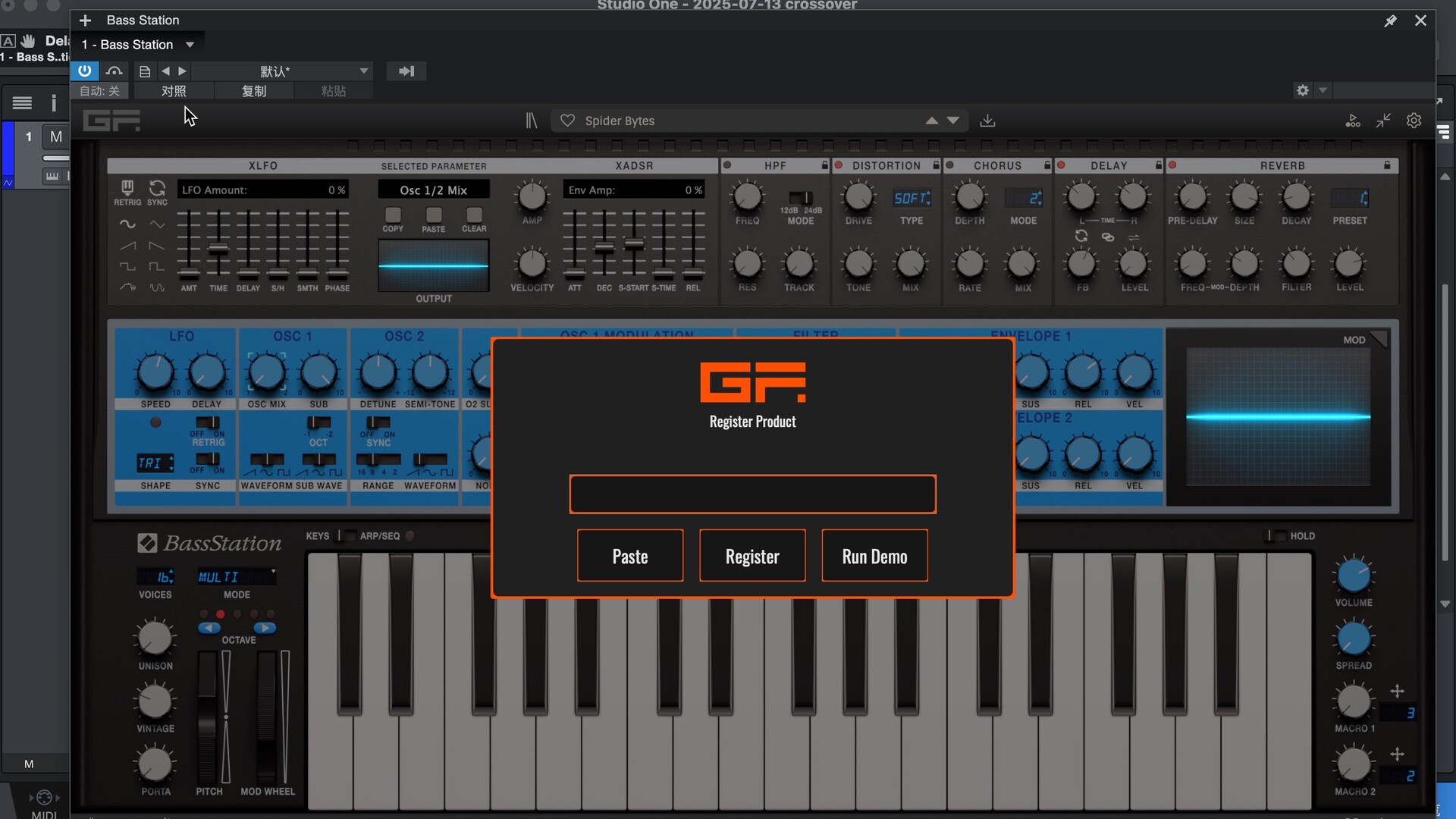Pin the Bass Station plugin window
This screenshot has width=1456, height=819.
[1390, 20]
